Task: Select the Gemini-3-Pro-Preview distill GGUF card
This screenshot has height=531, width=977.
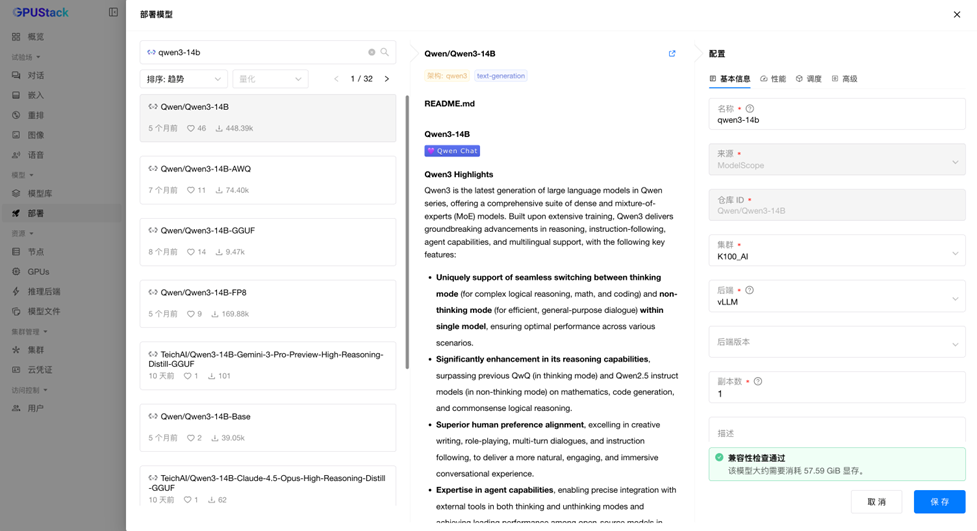Action: coord(268,365)
